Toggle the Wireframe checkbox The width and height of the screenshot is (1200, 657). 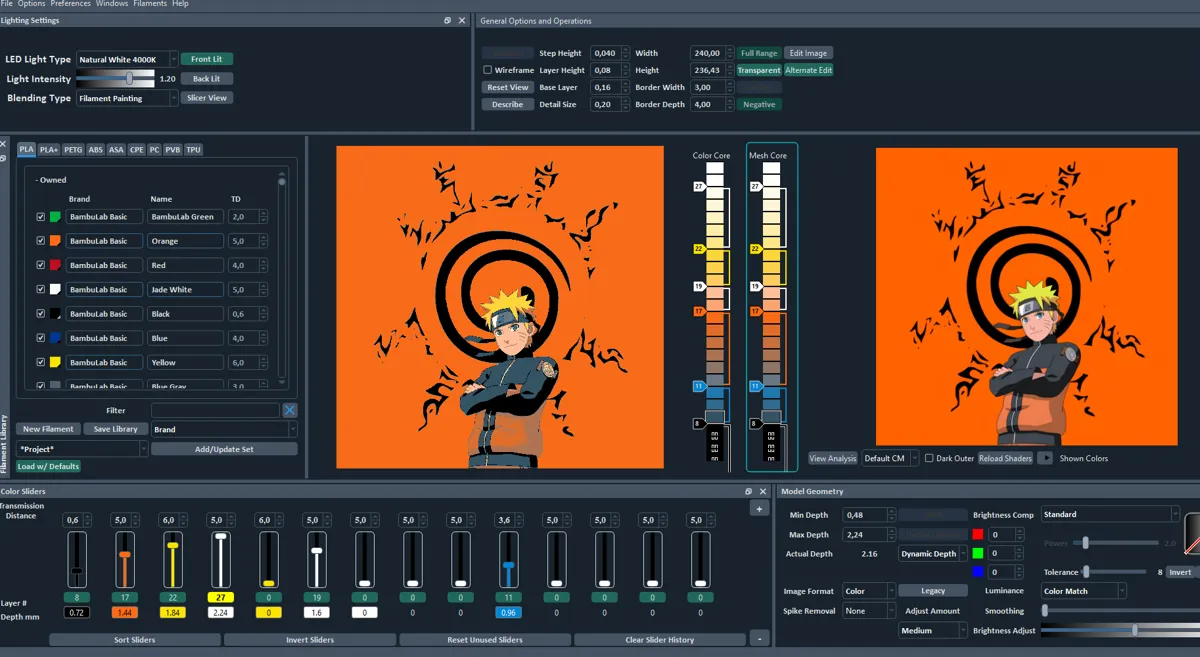(488, 70)
